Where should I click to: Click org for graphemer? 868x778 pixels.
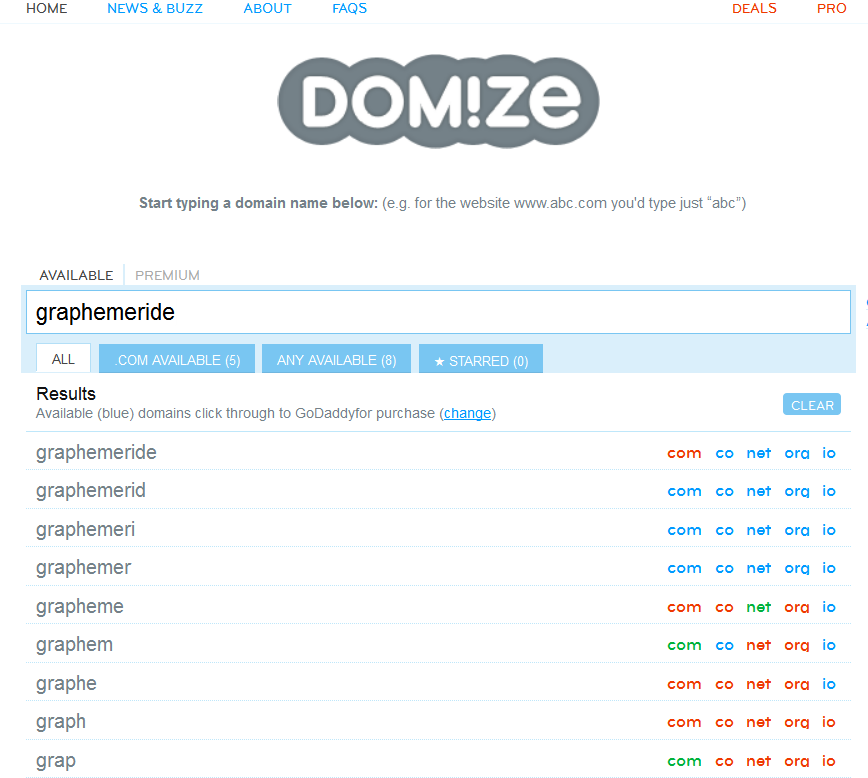coord(797,568)
